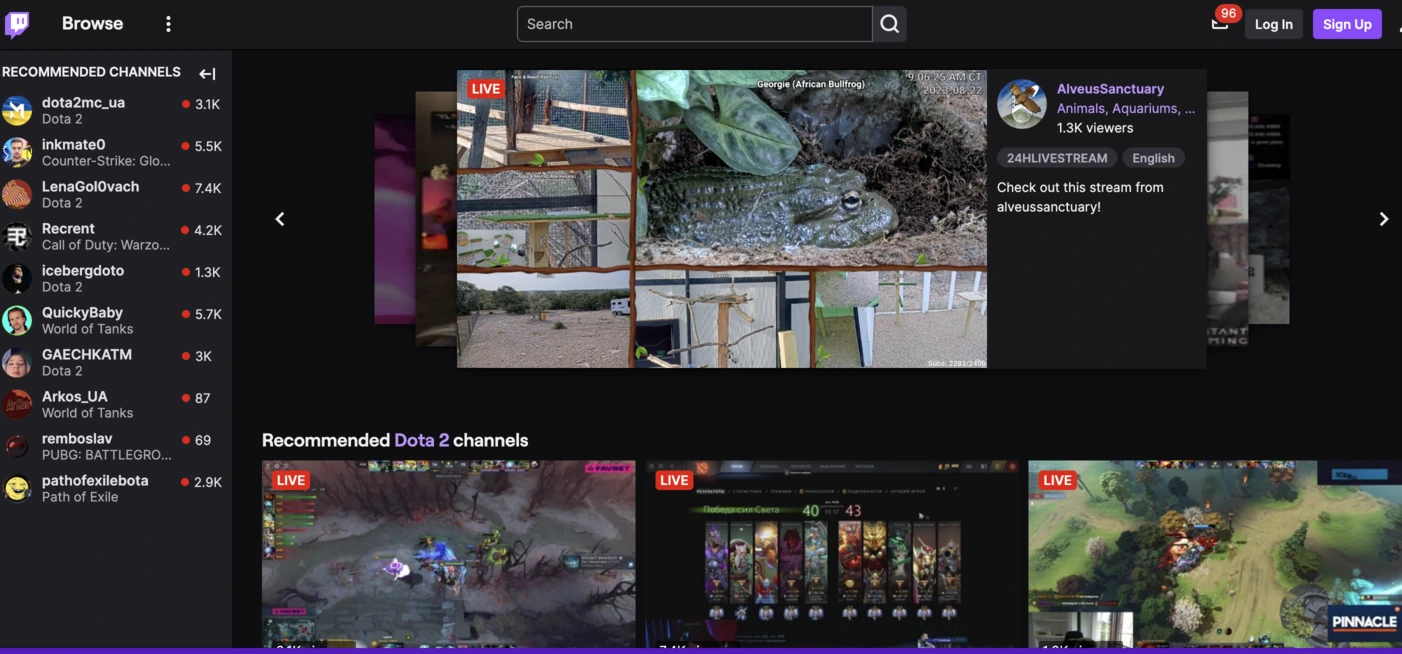Click Call of Duty: Warzone game under Recrent

[x=106, y=244]
